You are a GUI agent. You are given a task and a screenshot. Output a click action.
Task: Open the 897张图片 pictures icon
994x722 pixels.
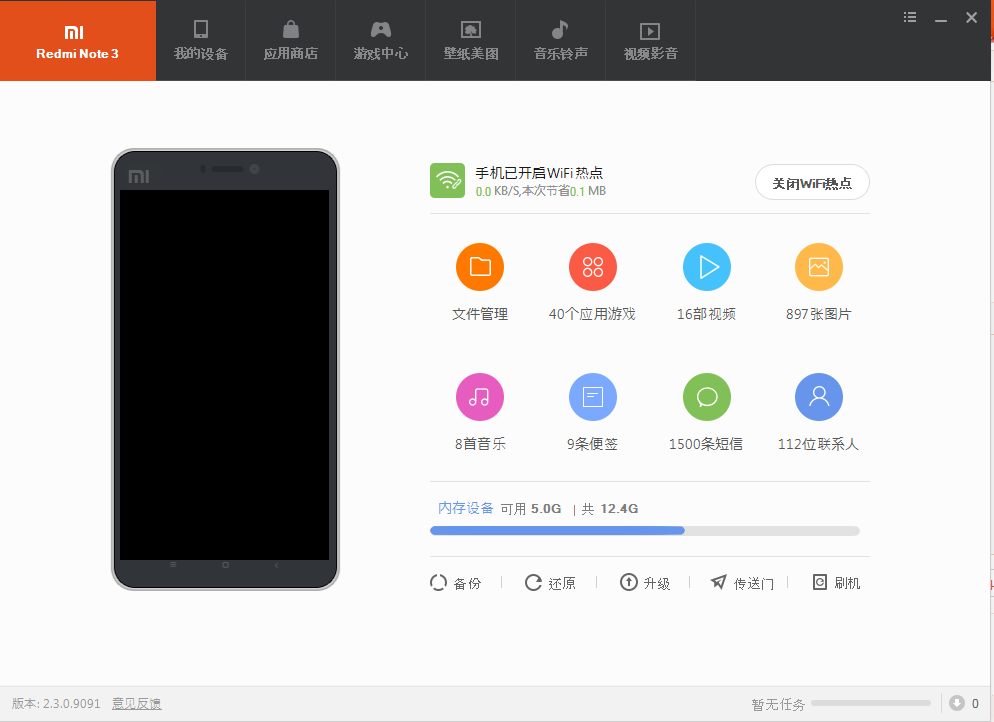[819, 268]
